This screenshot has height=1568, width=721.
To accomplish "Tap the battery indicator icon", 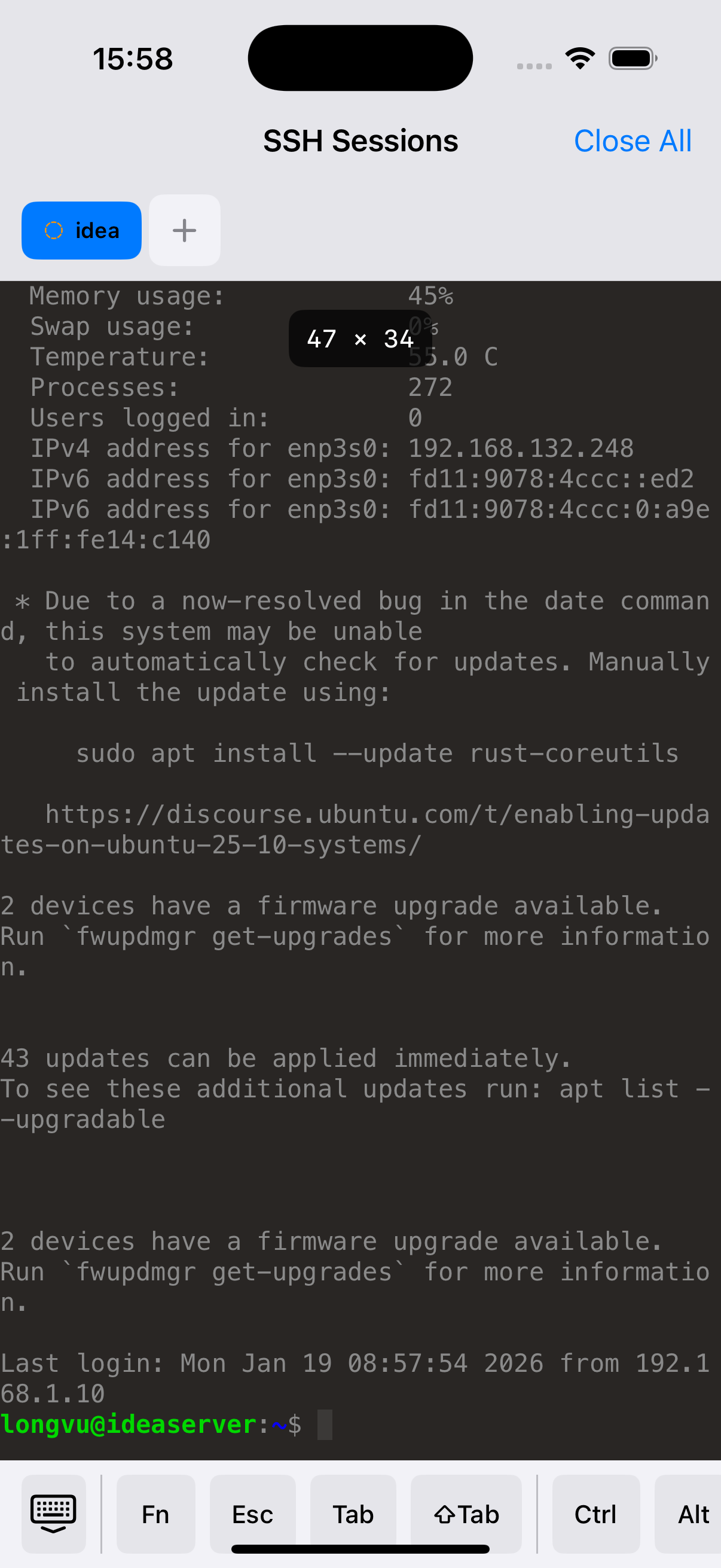I will pos(632,59).
